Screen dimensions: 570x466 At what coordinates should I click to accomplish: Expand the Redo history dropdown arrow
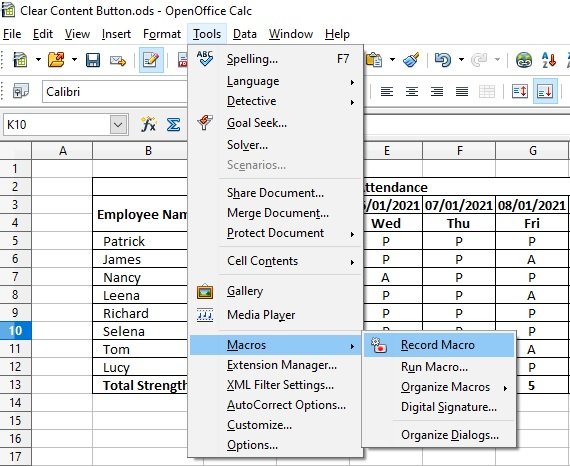pyautogui.click(x=497, y=60)
